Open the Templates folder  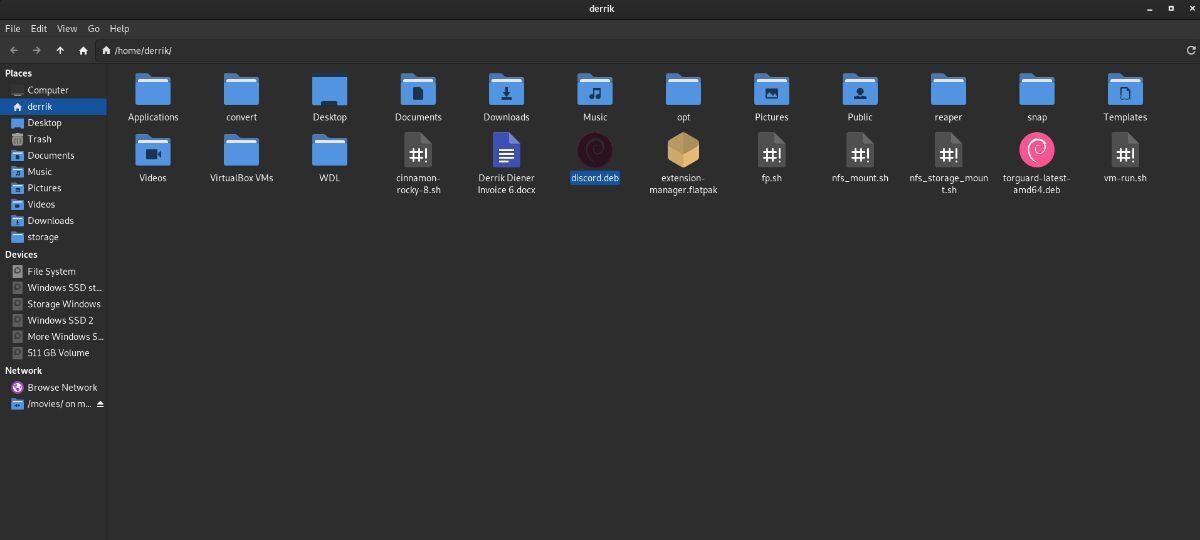click(1125, 90)
